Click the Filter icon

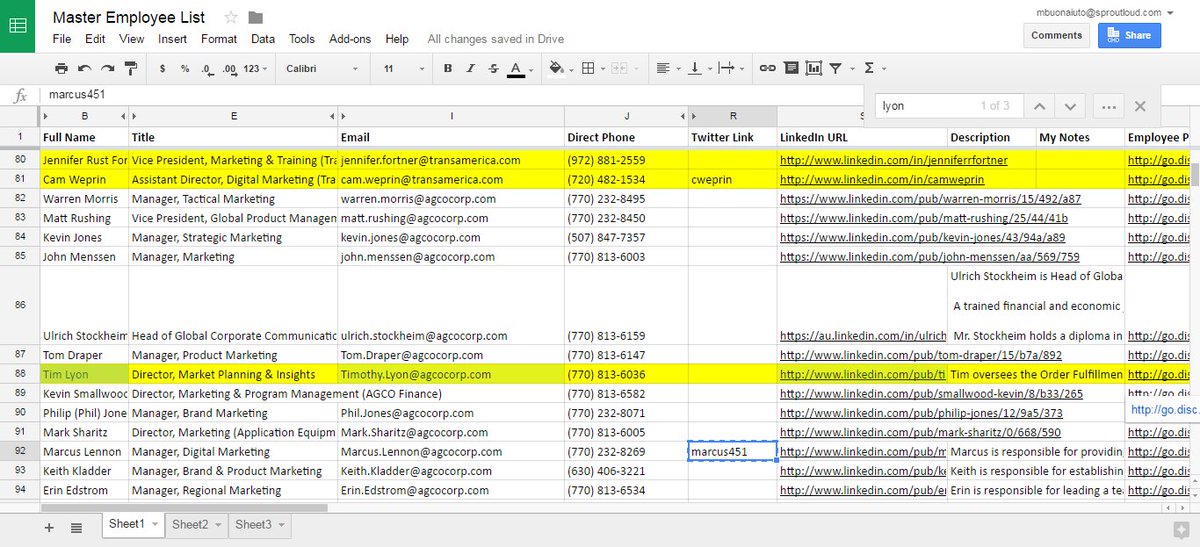(x=836, y=69)
